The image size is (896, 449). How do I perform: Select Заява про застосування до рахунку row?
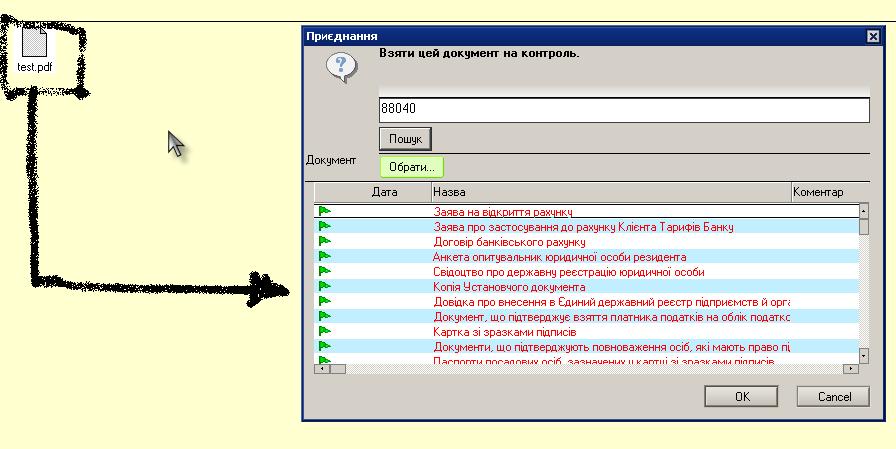pos(583,227)
